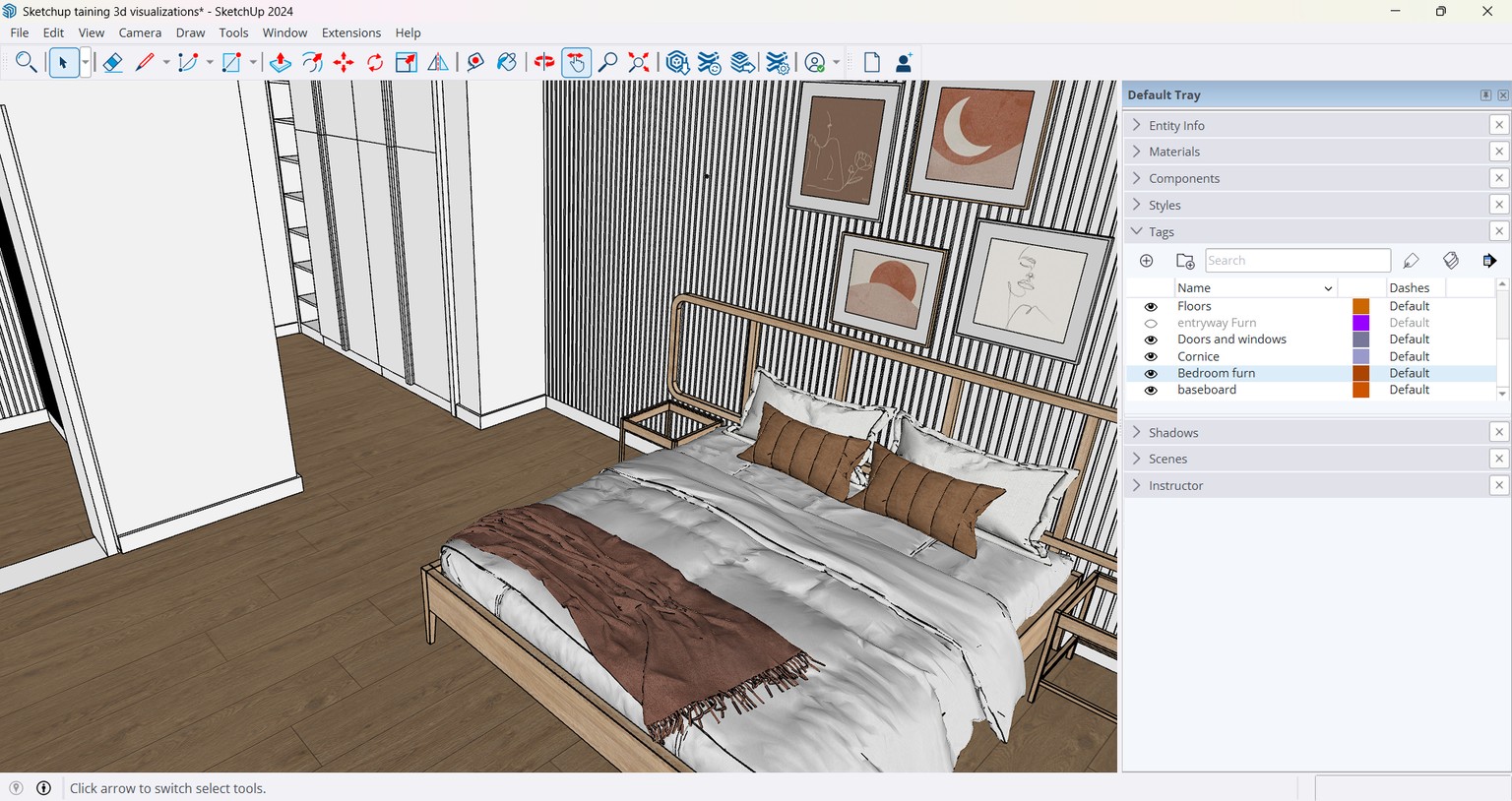Select the Move tool
The image size is (1512, 801).
pos(344,63)
